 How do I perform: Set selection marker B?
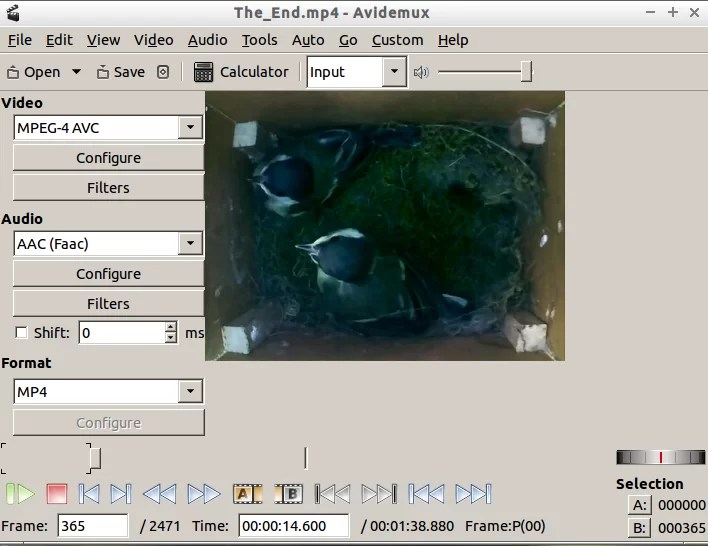tap(289, 494)
